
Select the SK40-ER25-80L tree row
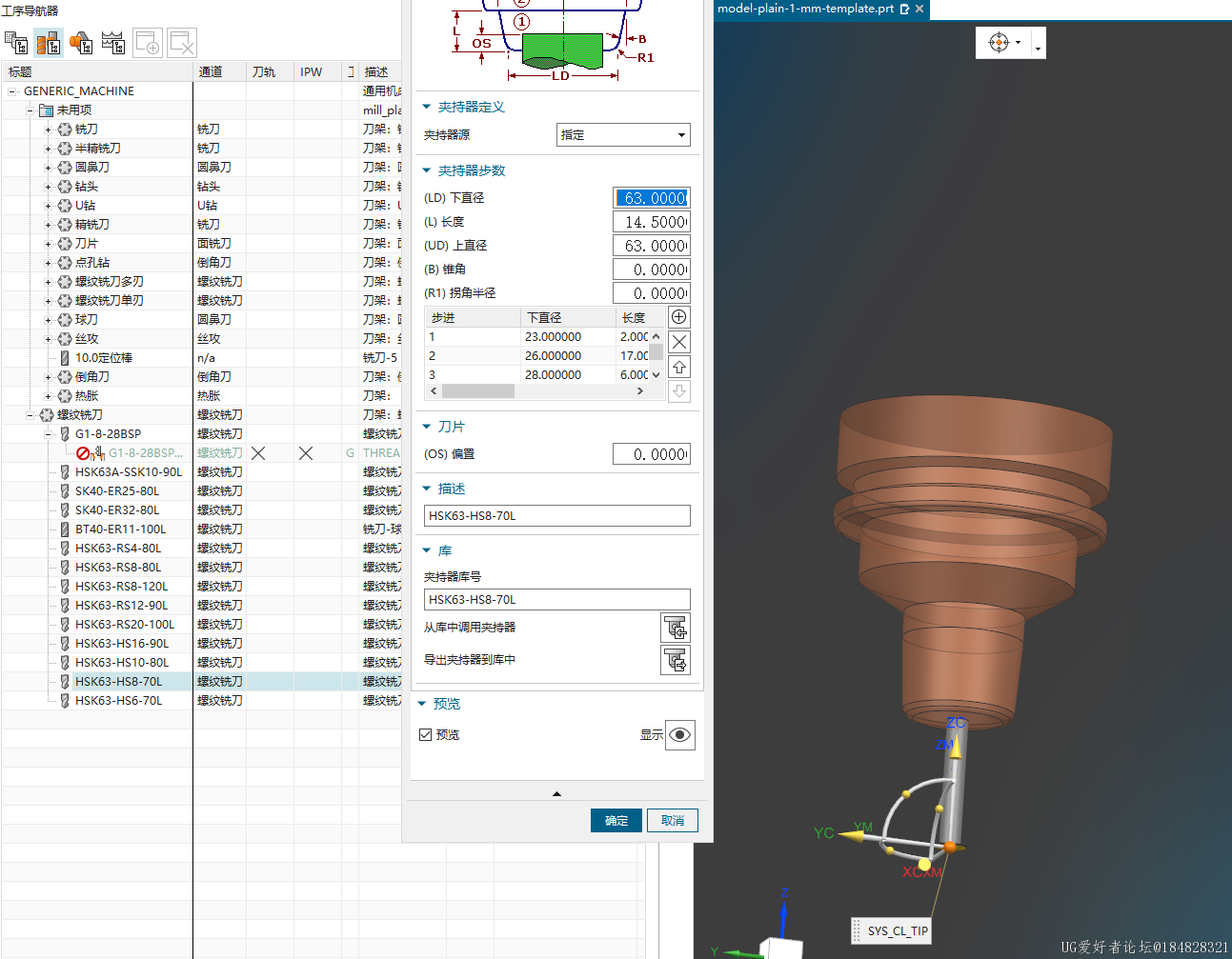pos(117,491)
